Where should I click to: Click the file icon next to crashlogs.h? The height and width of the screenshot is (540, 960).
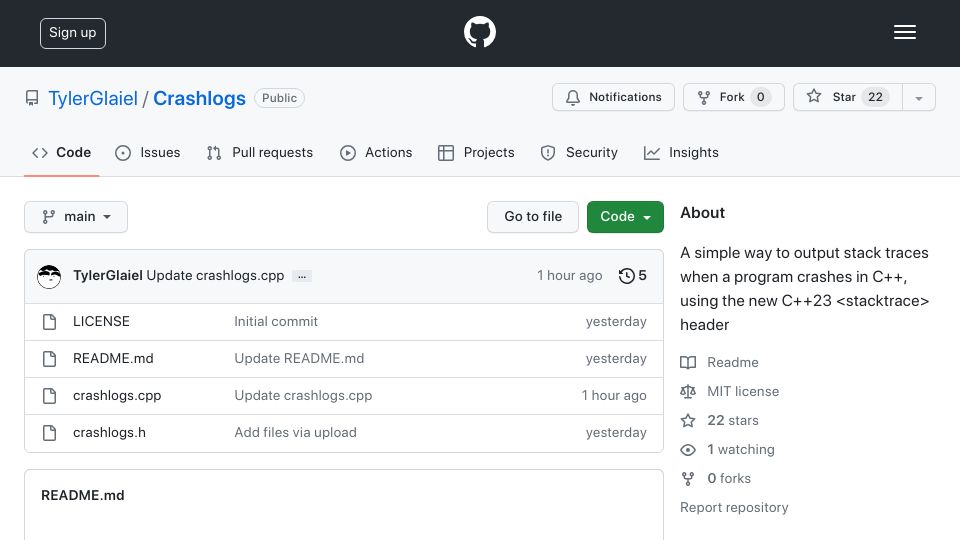50,433
